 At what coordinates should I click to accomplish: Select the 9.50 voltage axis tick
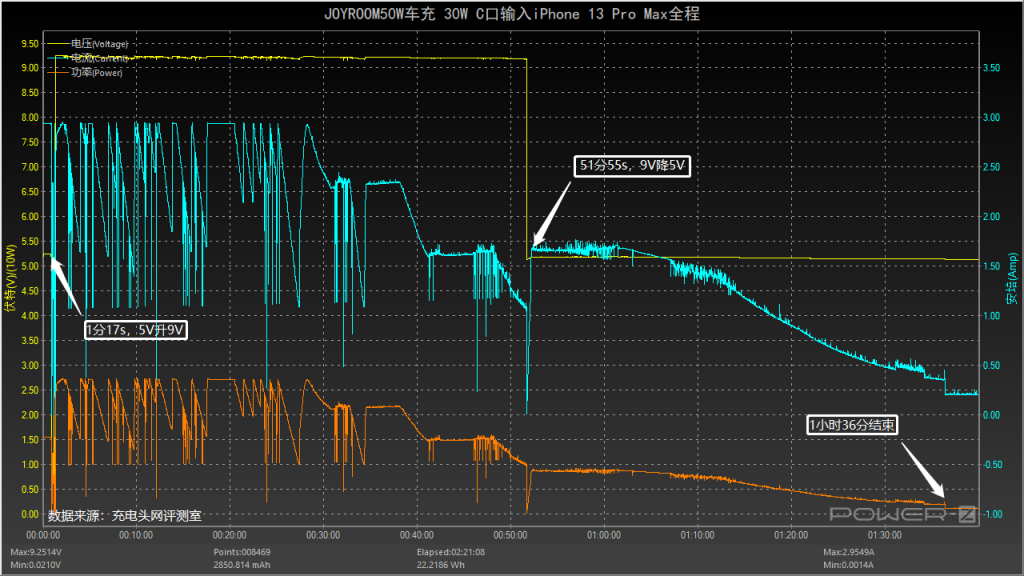click(x=30, y=44)
